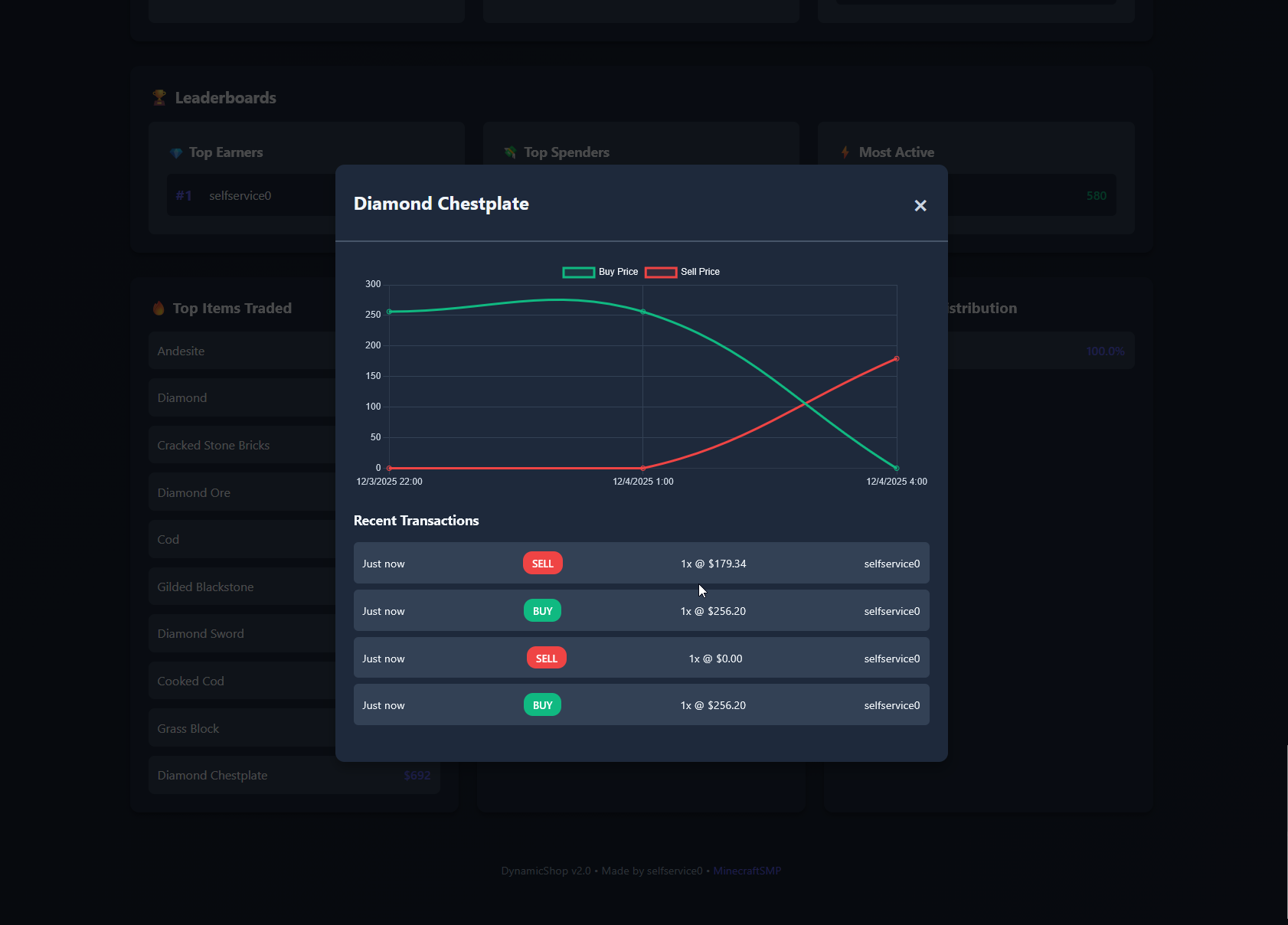Select the sell price point at 12/4/2025 4:00
Screen dimensions: 1288x925
coord(897,358)
